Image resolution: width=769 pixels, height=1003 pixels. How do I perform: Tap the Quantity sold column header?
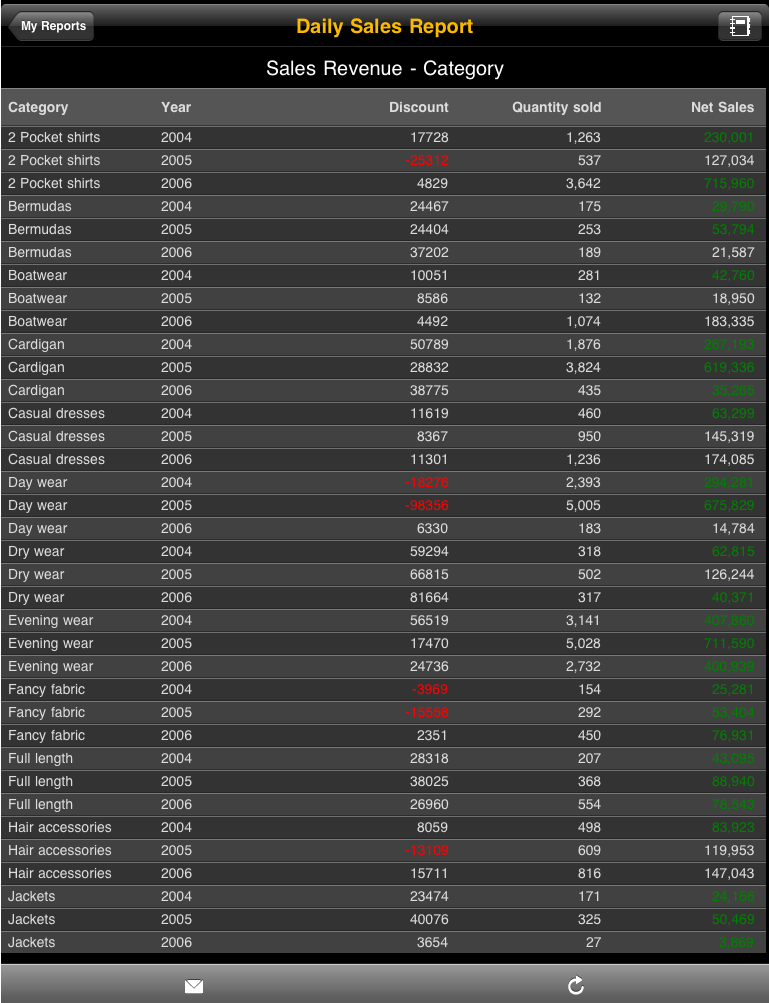tap(556, 107)
